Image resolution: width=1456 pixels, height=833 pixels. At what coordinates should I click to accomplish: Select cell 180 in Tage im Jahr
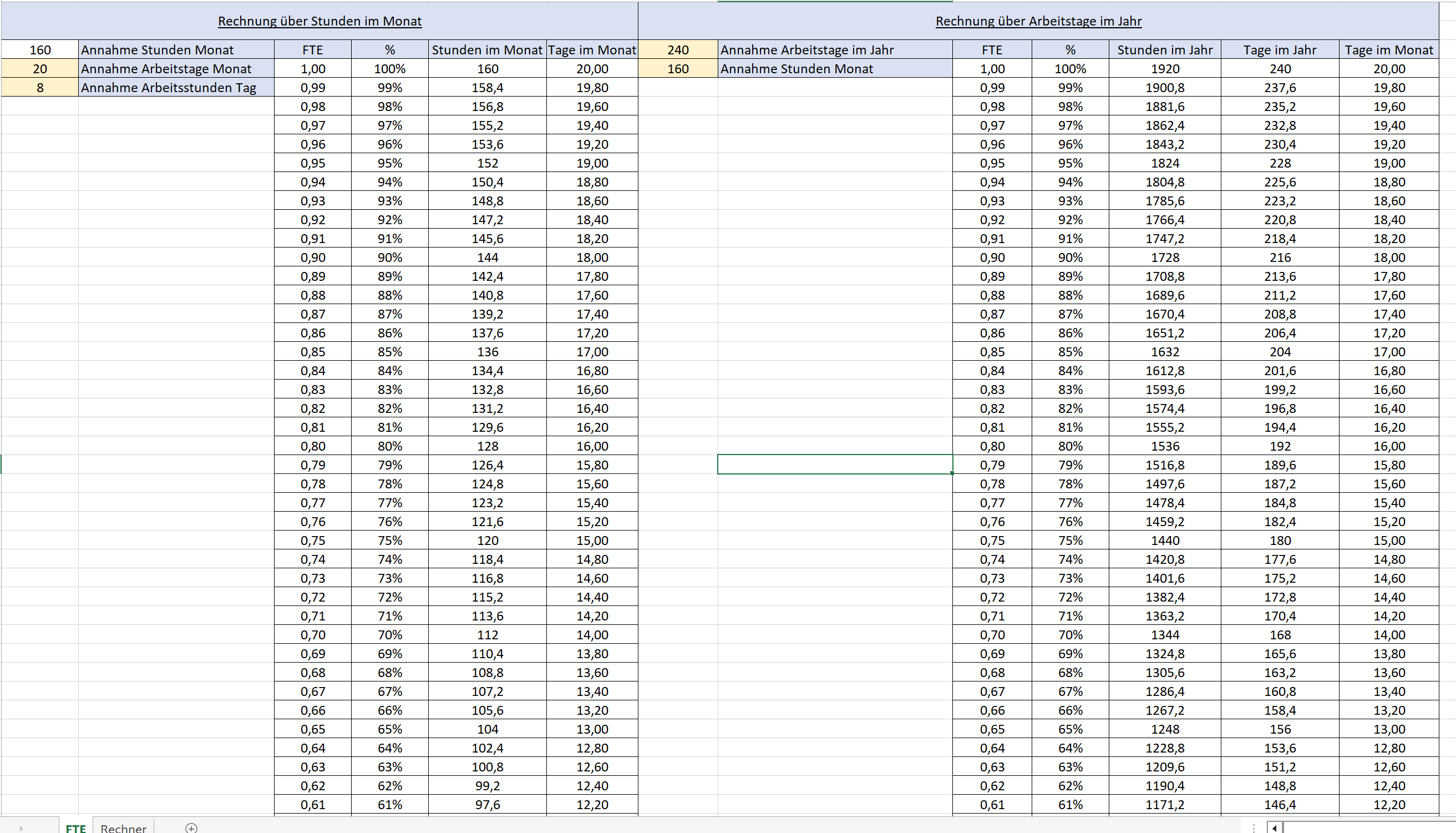[x=1280, y=541]
